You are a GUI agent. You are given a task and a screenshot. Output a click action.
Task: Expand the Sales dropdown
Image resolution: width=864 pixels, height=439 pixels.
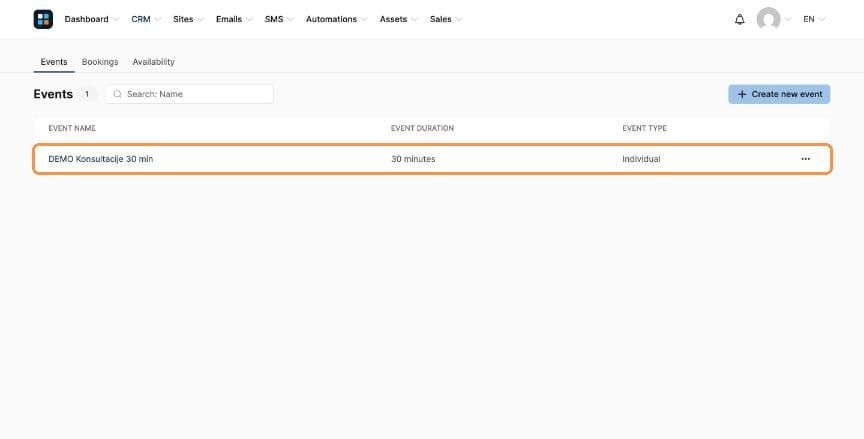tap(446, 19)
